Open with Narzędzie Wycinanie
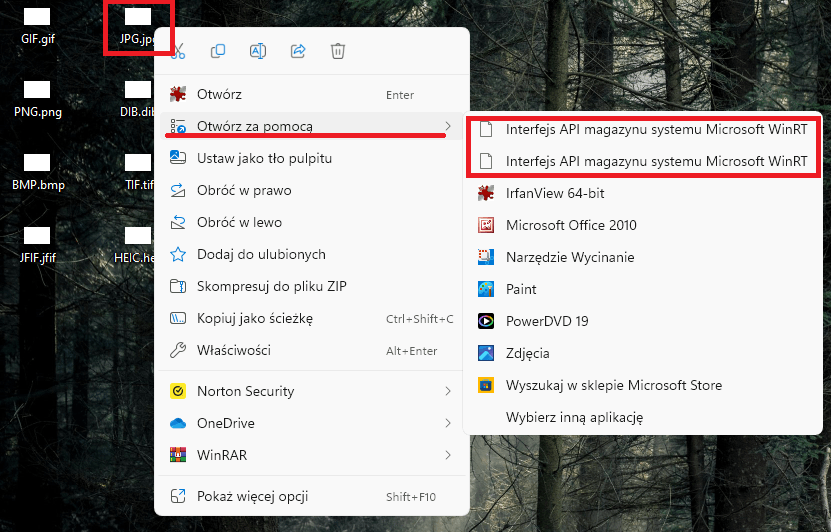831x532 pixels. pyautogui.click(x=643, y=257)
